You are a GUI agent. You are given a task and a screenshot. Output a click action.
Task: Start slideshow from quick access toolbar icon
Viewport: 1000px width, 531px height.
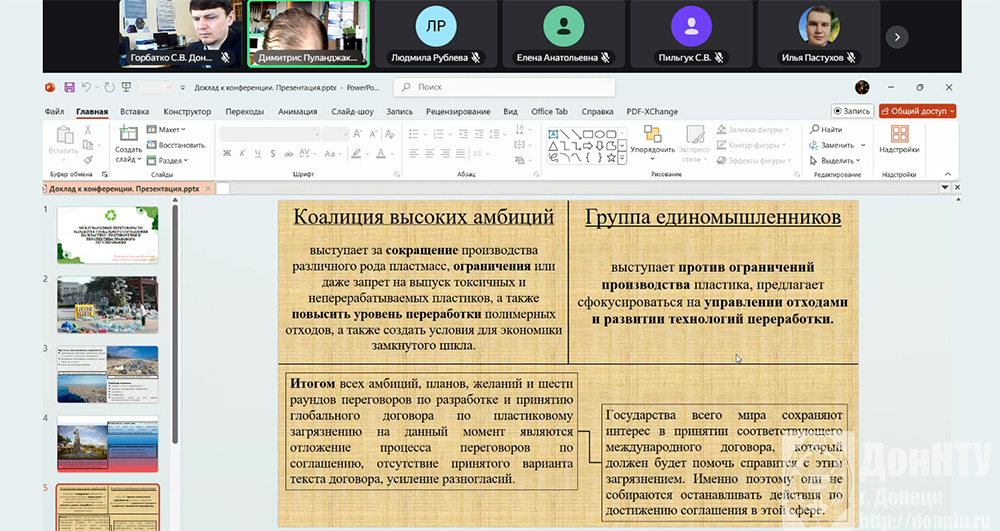pos(126,88)
